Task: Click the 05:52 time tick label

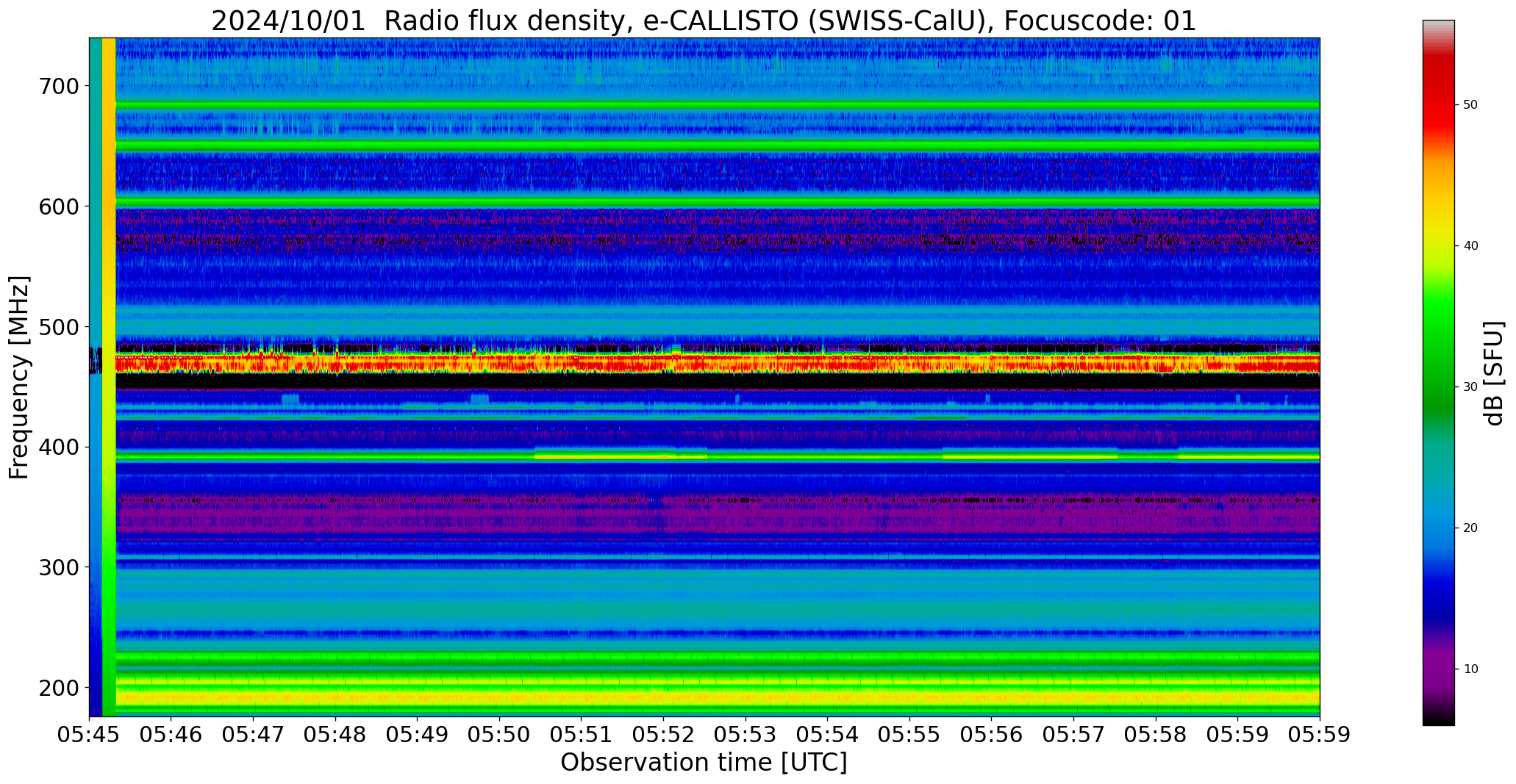Action: (x=663, y=735)
